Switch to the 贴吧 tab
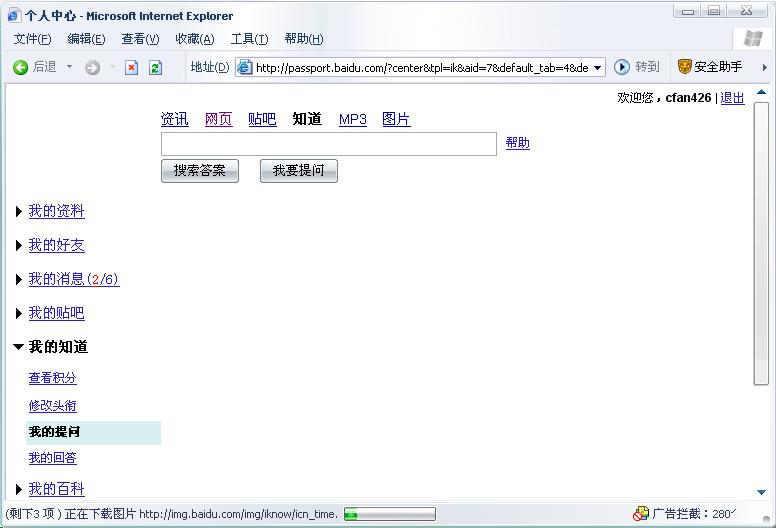This screenshot has height=528, width=776. click(262, 119)
